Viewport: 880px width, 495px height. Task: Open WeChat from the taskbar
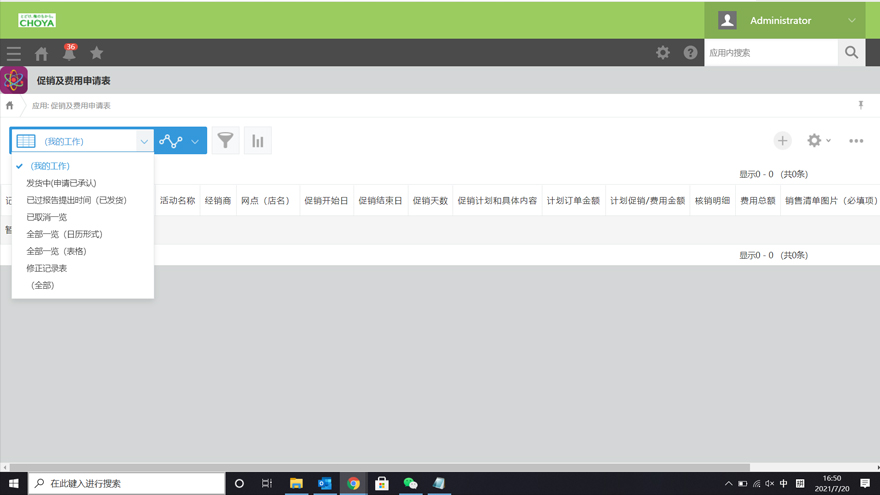[410, 483]
